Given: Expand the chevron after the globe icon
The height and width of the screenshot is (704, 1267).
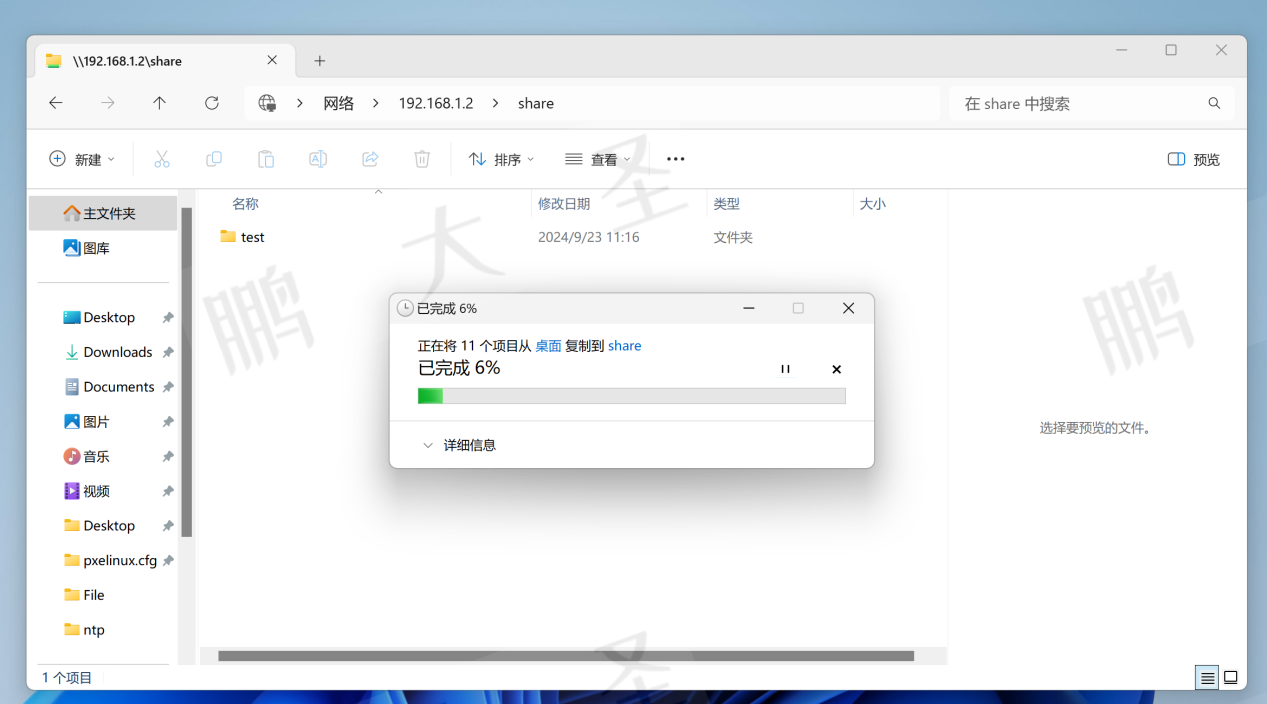Looking at the screenshot, I should (299, 103).
